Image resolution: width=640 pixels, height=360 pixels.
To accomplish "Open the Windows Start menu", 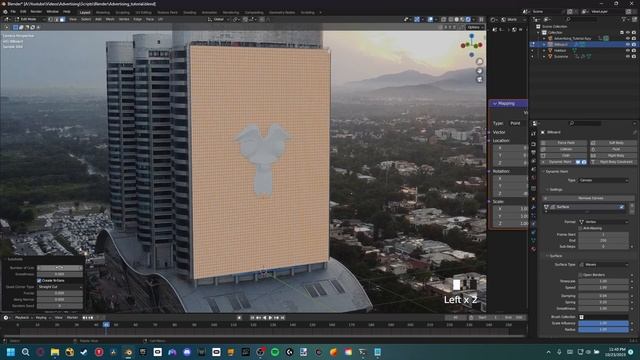I will click(x=11, y=352).
